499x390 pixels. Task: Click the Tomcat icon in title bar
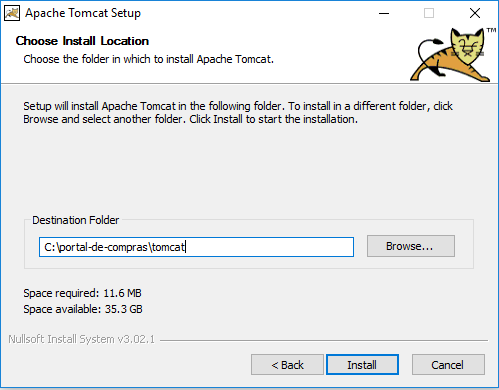(x=12, y=13)
